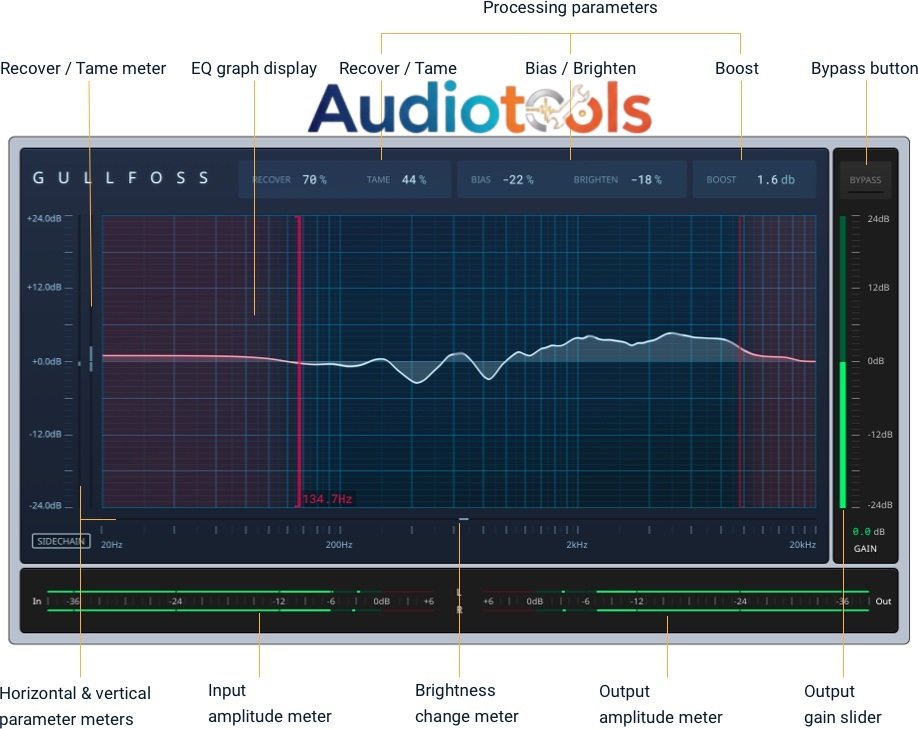Toggle the SIDECHAIN button
This screenshot has width=918, height=729.
[x=61, y=541]
